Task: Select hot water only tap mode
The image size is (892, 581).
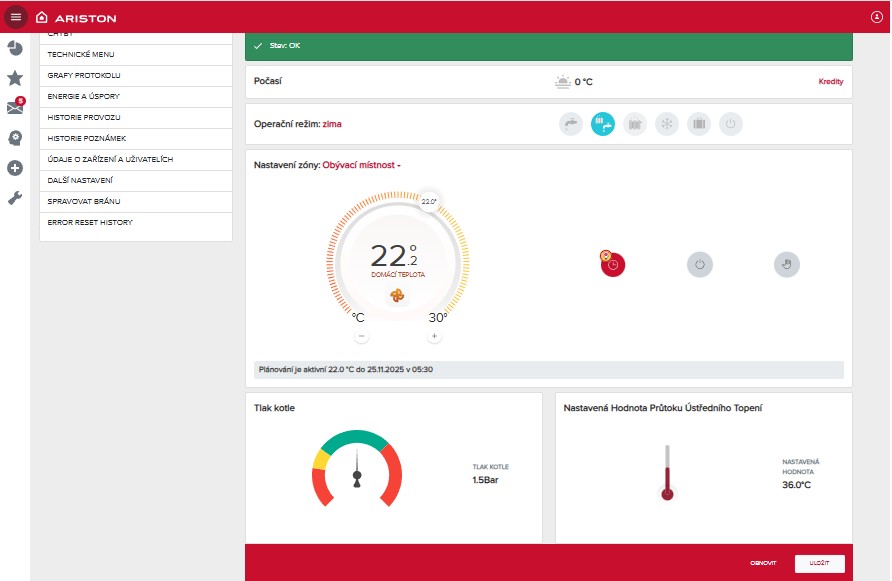Action: coord(571,124)
